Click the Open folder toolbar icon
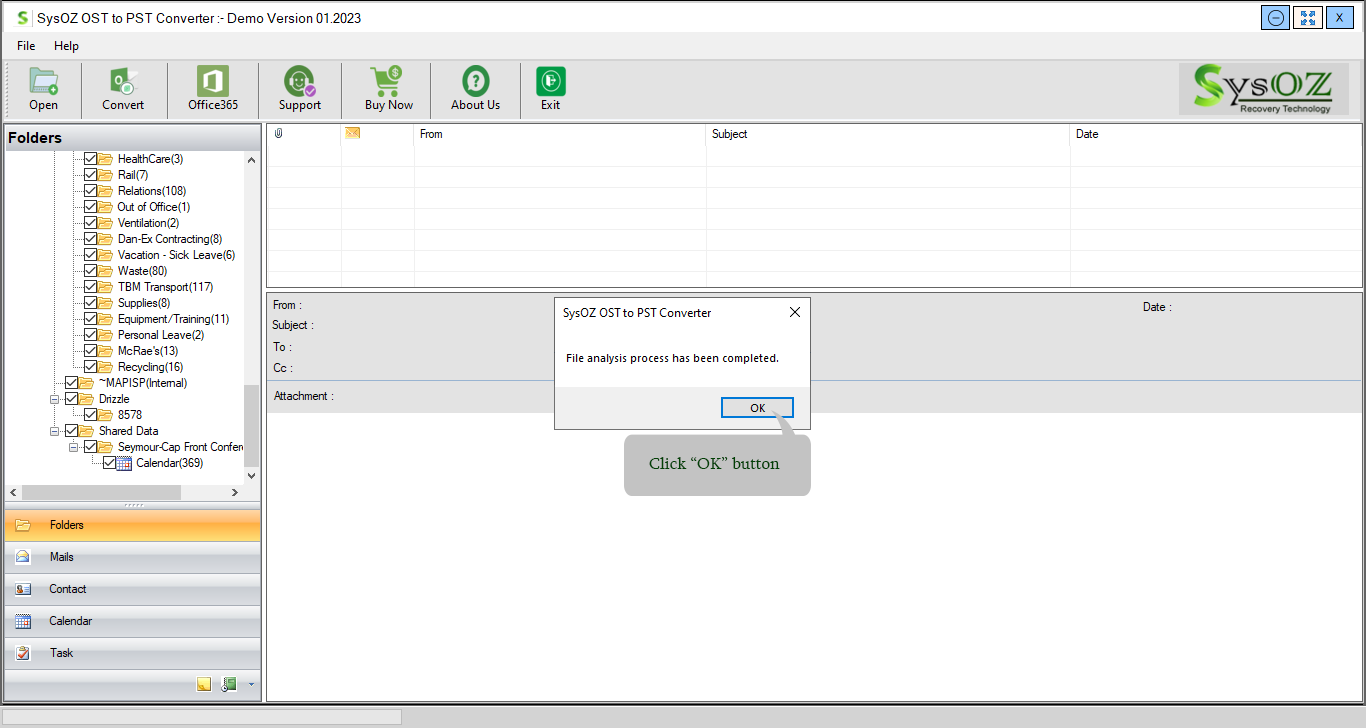Screen dimensions: 1366x728 click(x=43, y=82)
